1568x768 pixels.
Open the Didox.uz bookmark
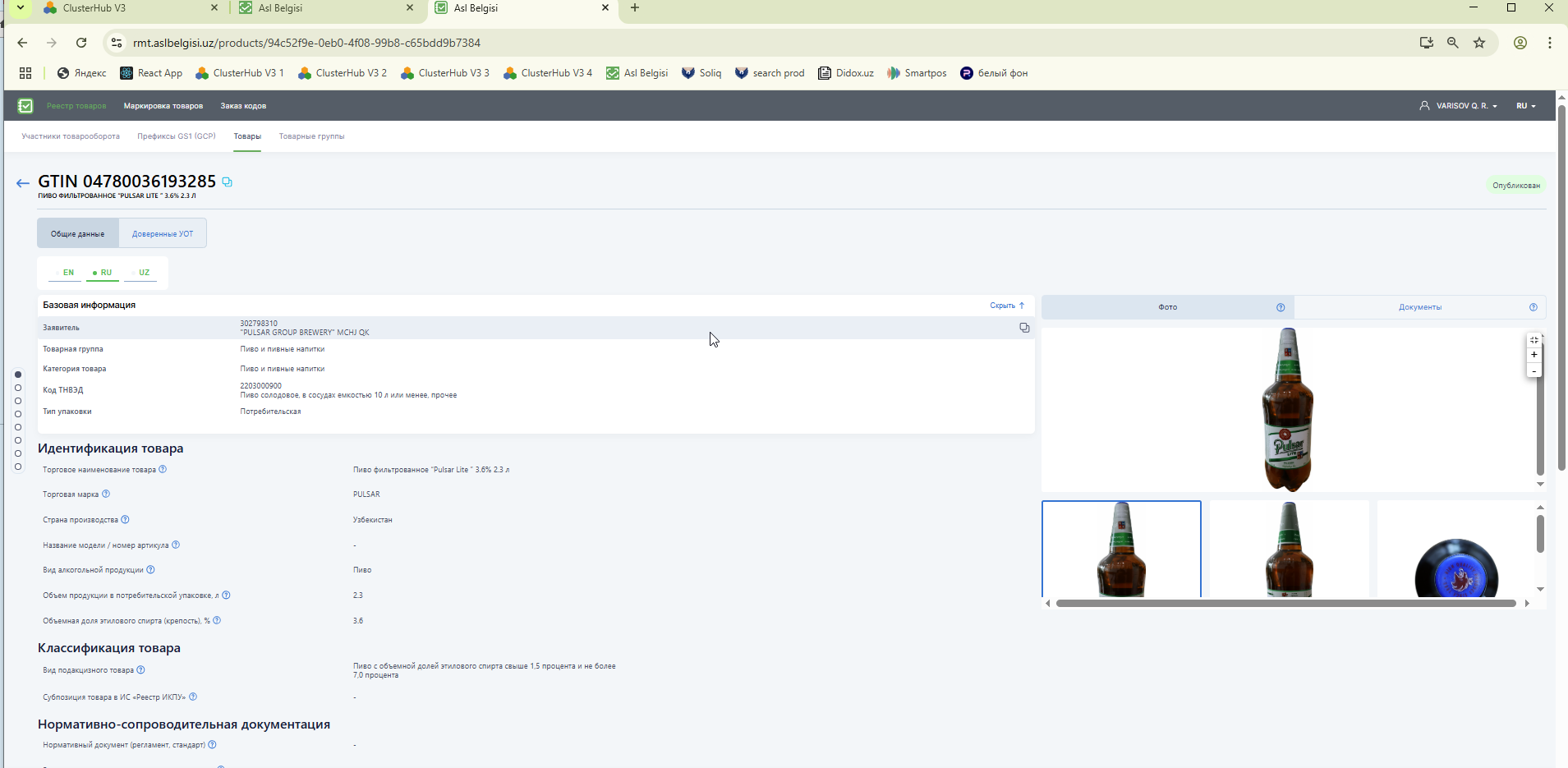(846, 73)
